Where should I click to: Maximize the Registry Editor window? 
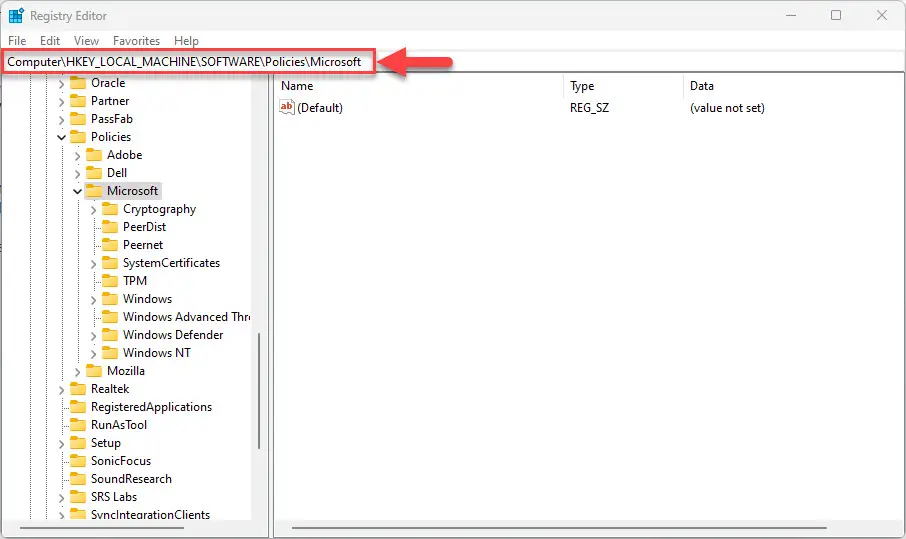pyautogui.click(x=836, y=16)
